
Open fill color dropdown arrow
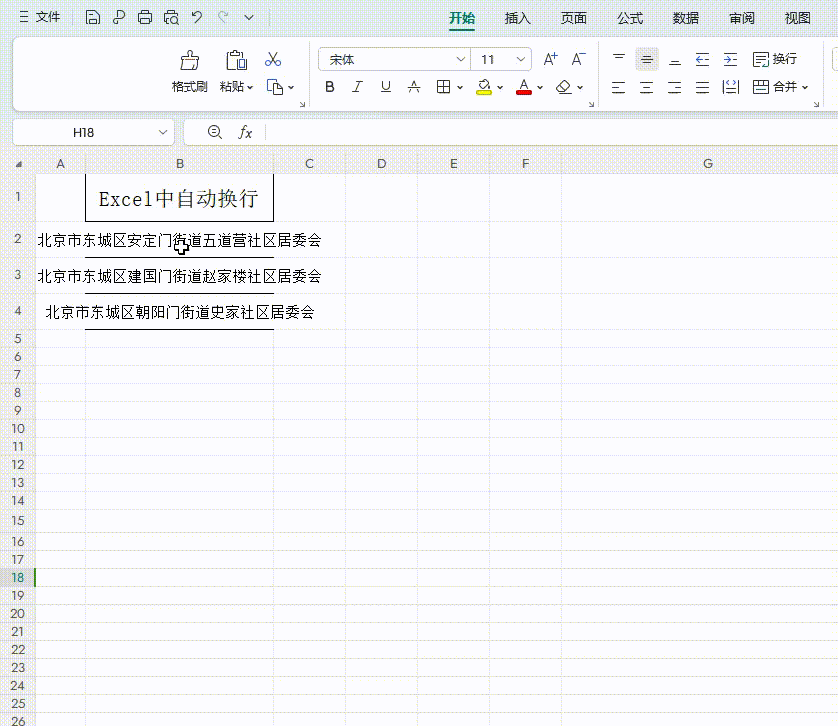[500, 87]
